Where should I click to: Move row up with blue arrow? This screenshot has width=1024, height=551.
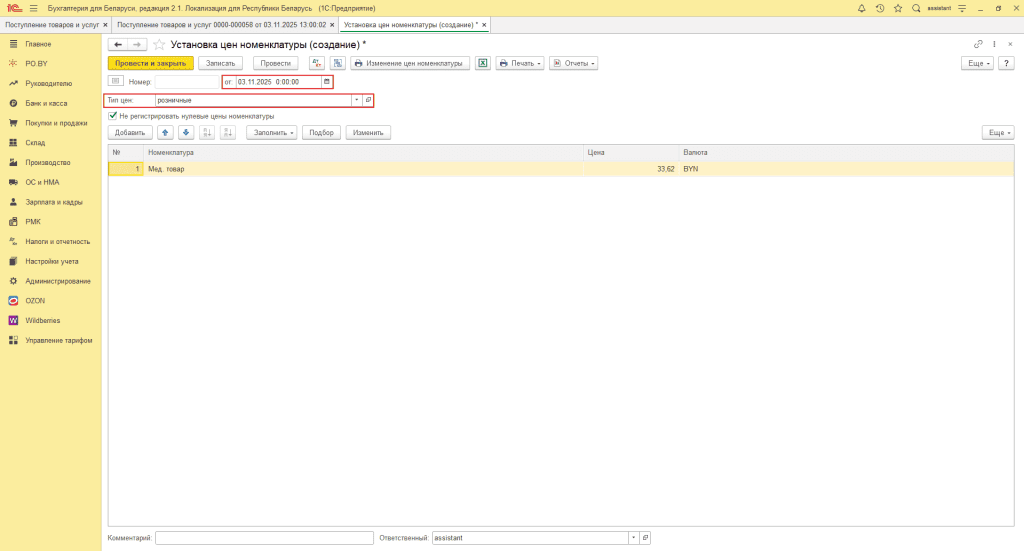(x=165, y=132)
